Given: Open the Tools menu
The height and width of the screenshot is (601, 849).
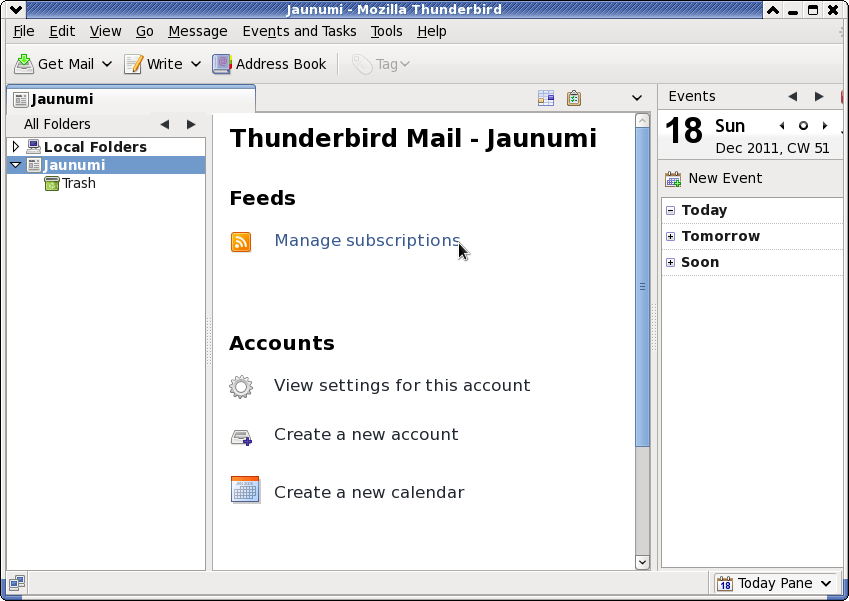Looking at the screenshot, I should click(387, 31).
